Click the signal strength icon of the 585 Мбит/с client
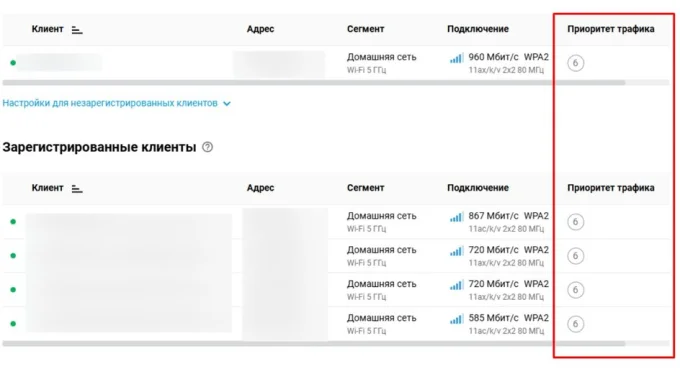680x382 pixels. pyautogui.click(x=456, y=319)
